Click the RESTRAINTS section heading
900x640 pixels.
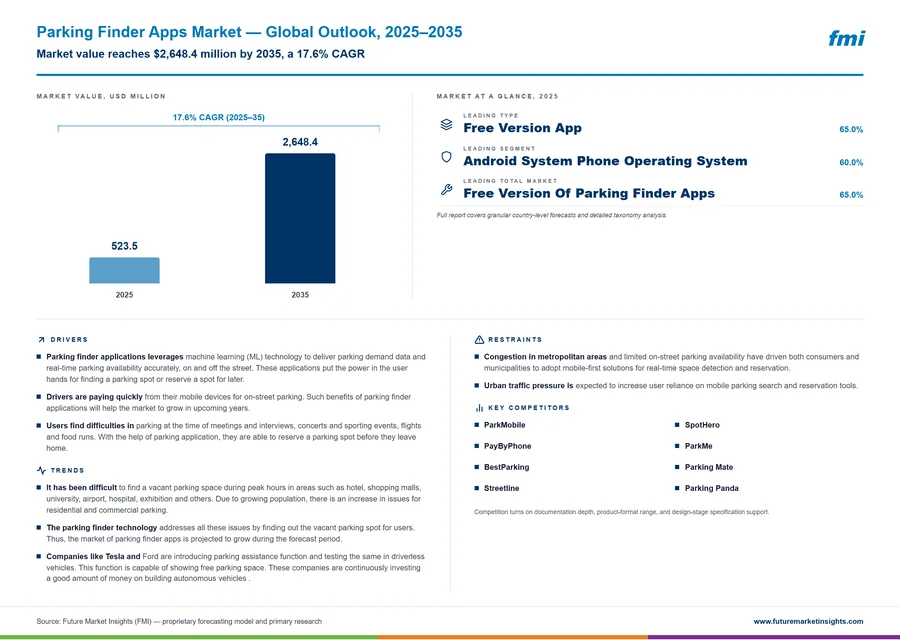[515, 340]
